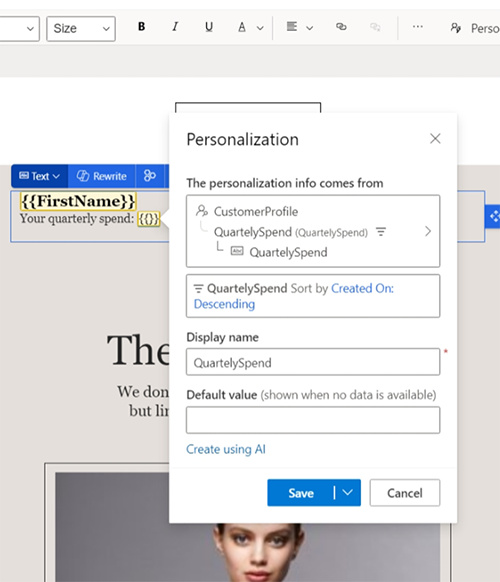Click the Rewrite tab button

point(102,176)
